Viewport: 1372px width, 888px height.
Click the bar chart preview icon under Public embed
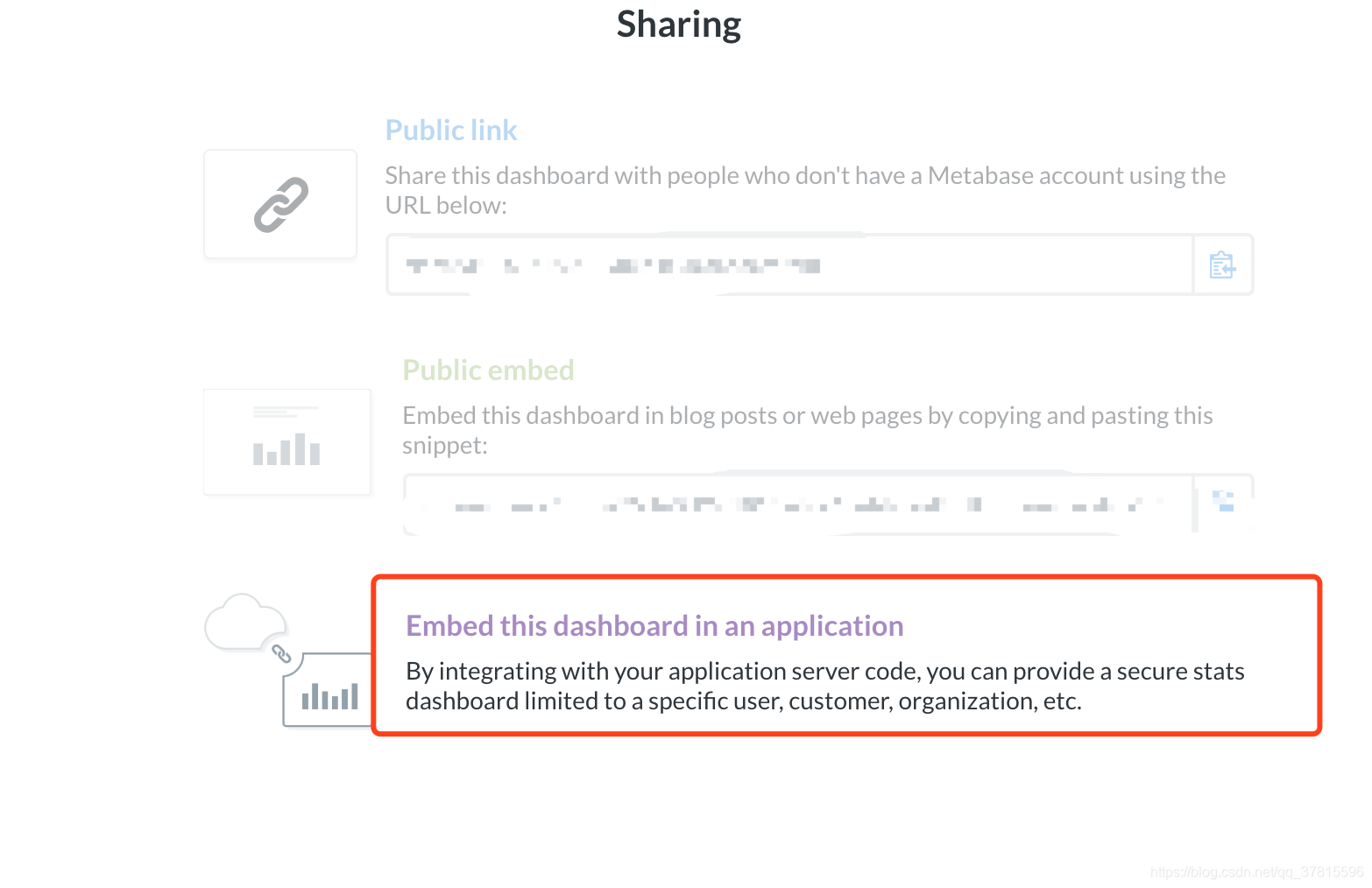coord(286,441)
